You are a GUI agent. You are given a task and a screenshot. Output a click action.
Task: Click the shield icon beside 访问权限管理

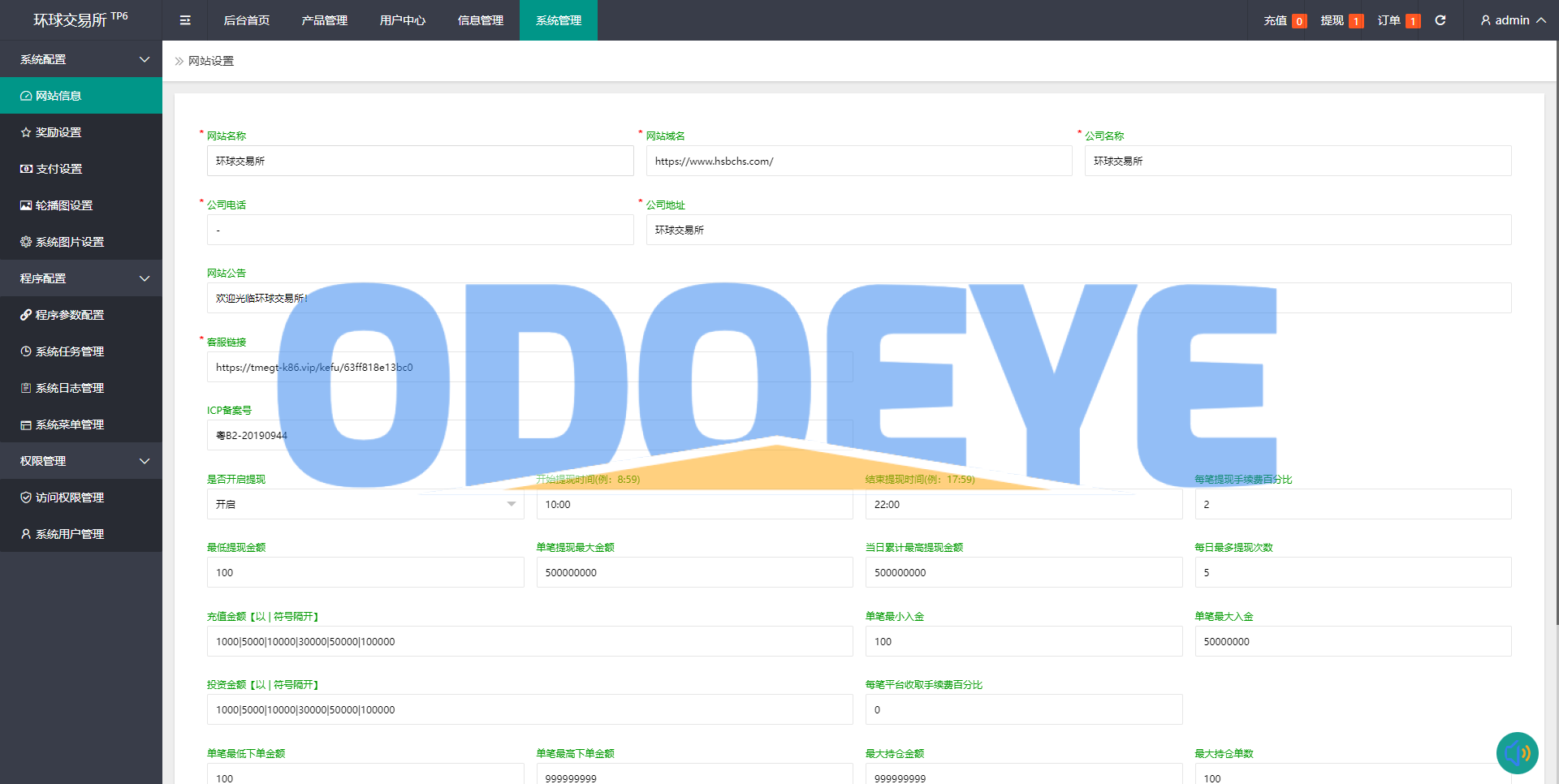tap(26, 498)
